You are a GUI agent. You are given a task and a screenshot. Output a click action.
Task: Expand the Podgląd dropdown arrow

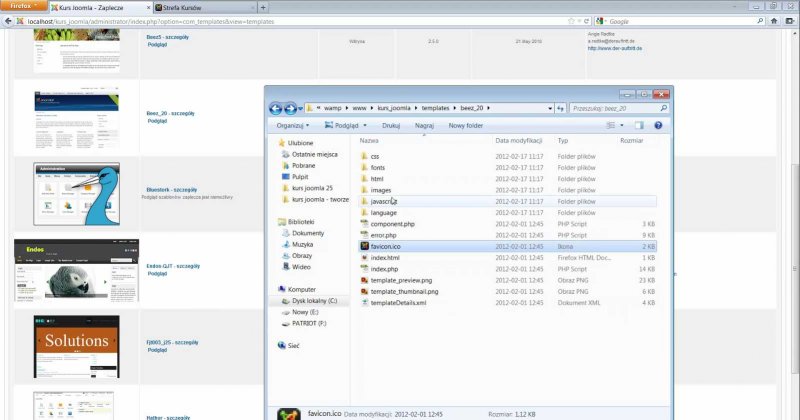click(367, 126)
